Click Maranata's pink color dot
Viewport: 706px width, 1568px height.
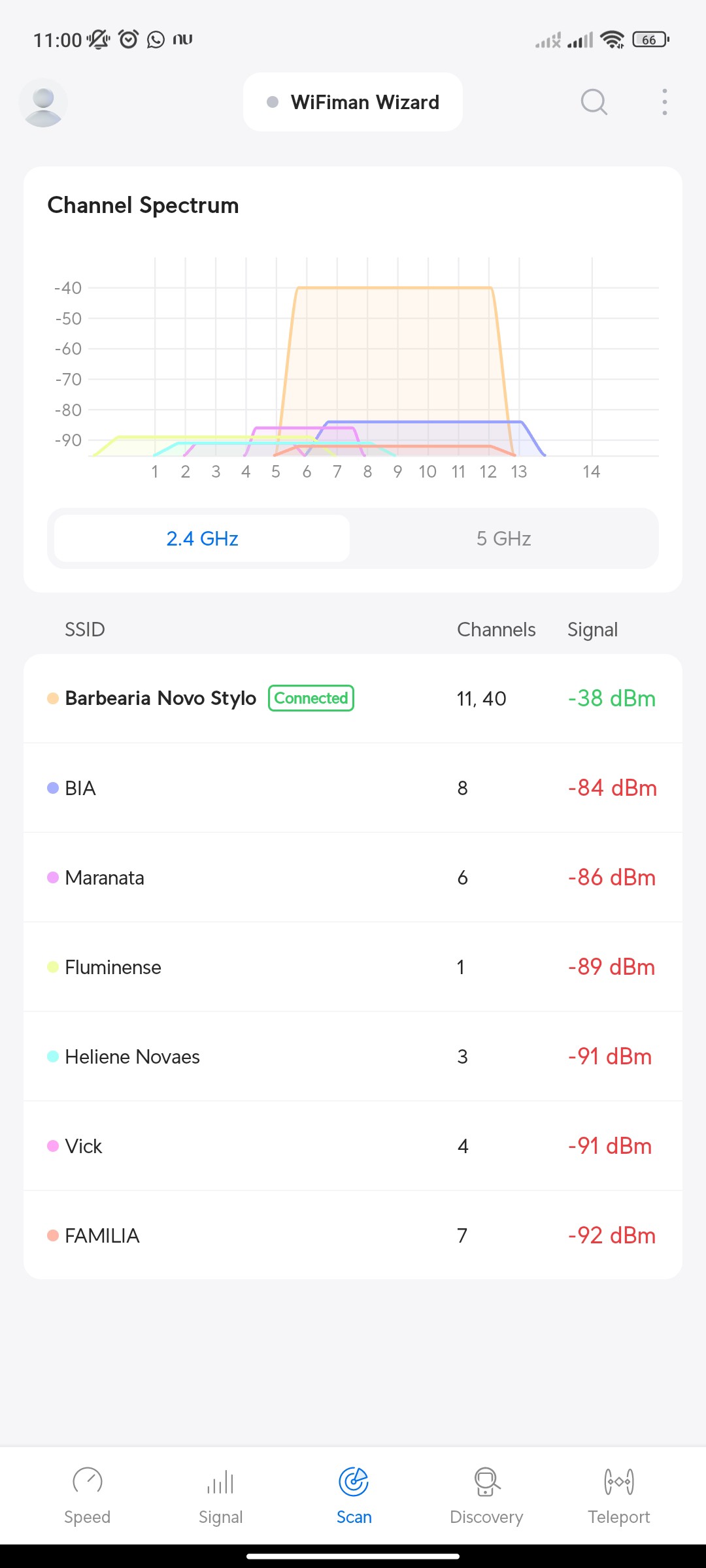coord(53,877)
